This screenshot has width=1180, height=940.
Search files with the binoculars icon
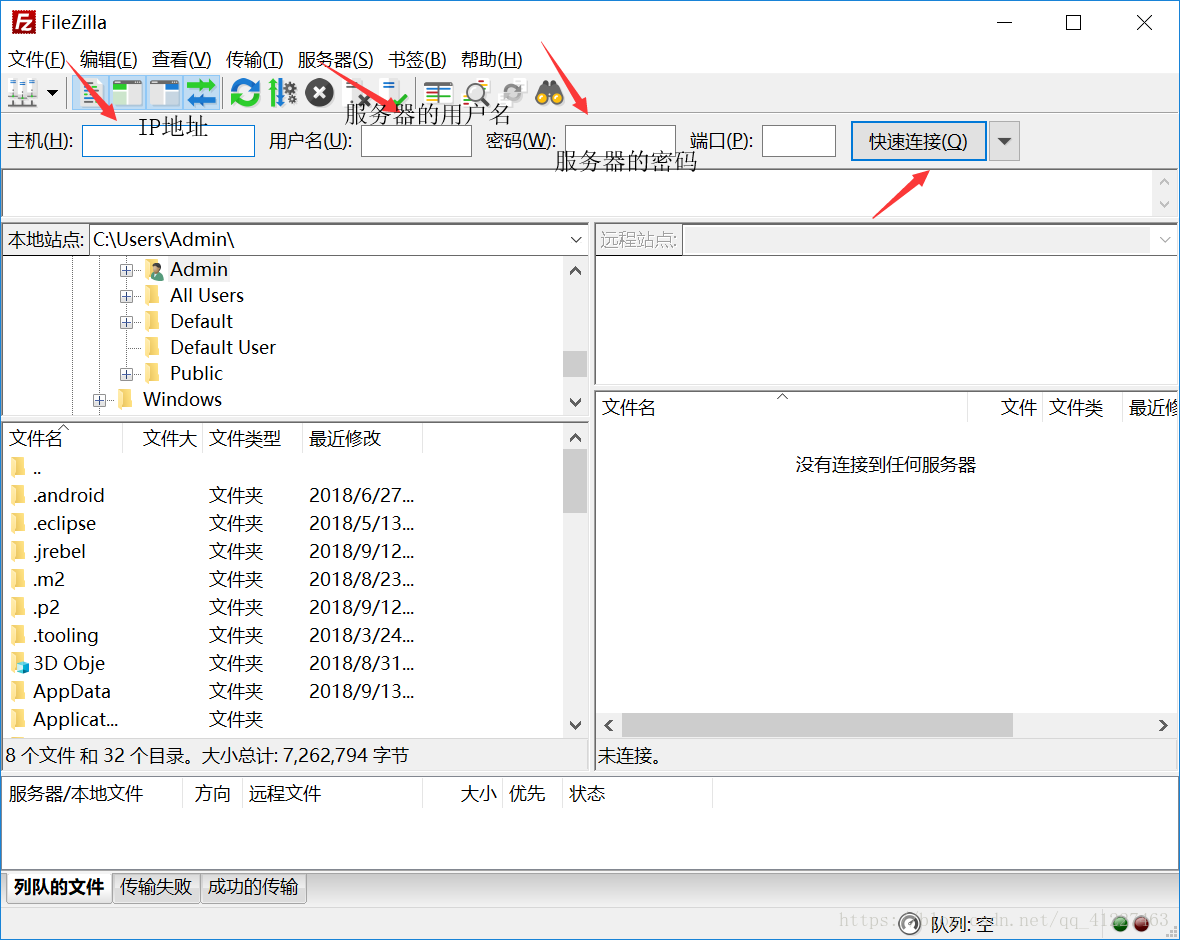[549, 93]
